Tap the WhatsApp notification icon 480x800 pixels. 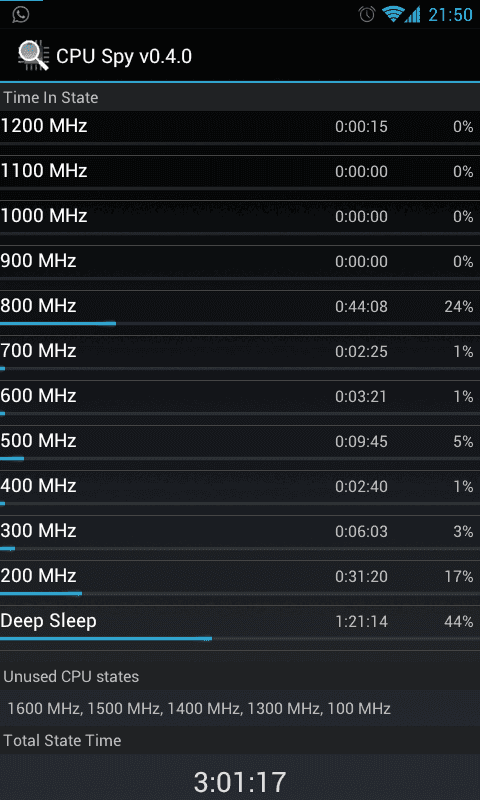(20, 14)
